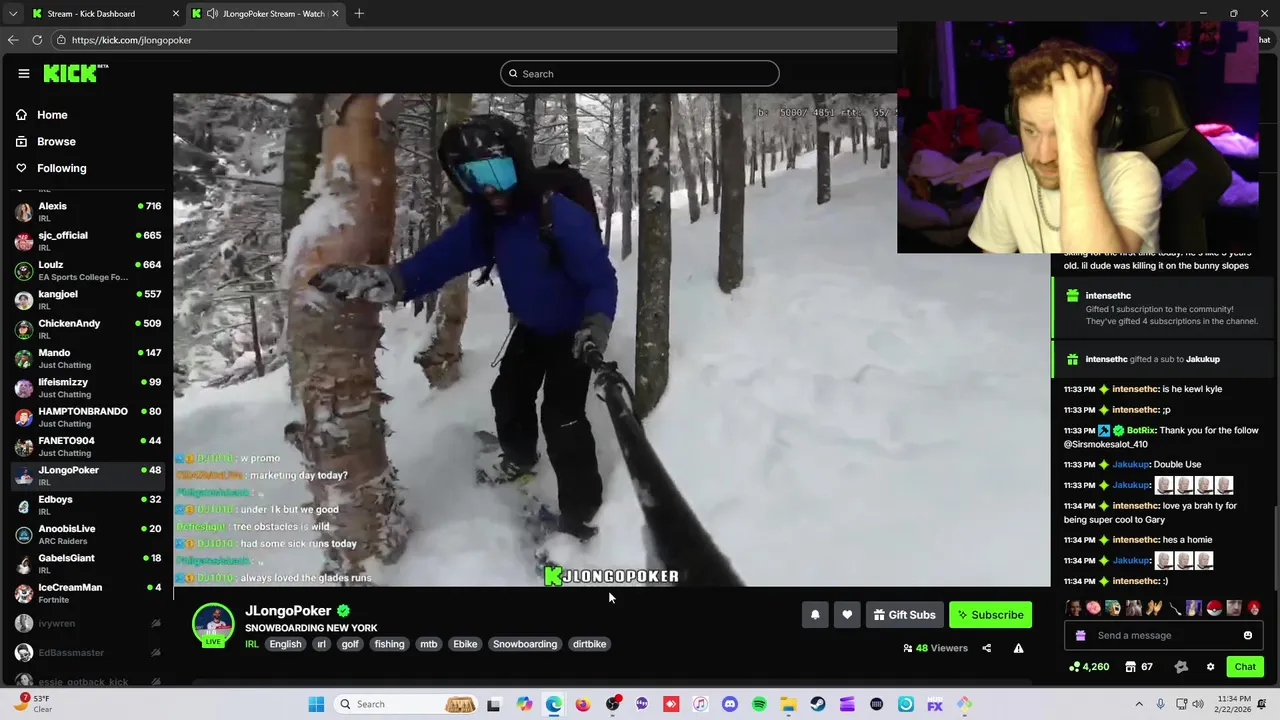1280x720 pixels.
Task: Click the KICK logo
Action: (74, 73)
